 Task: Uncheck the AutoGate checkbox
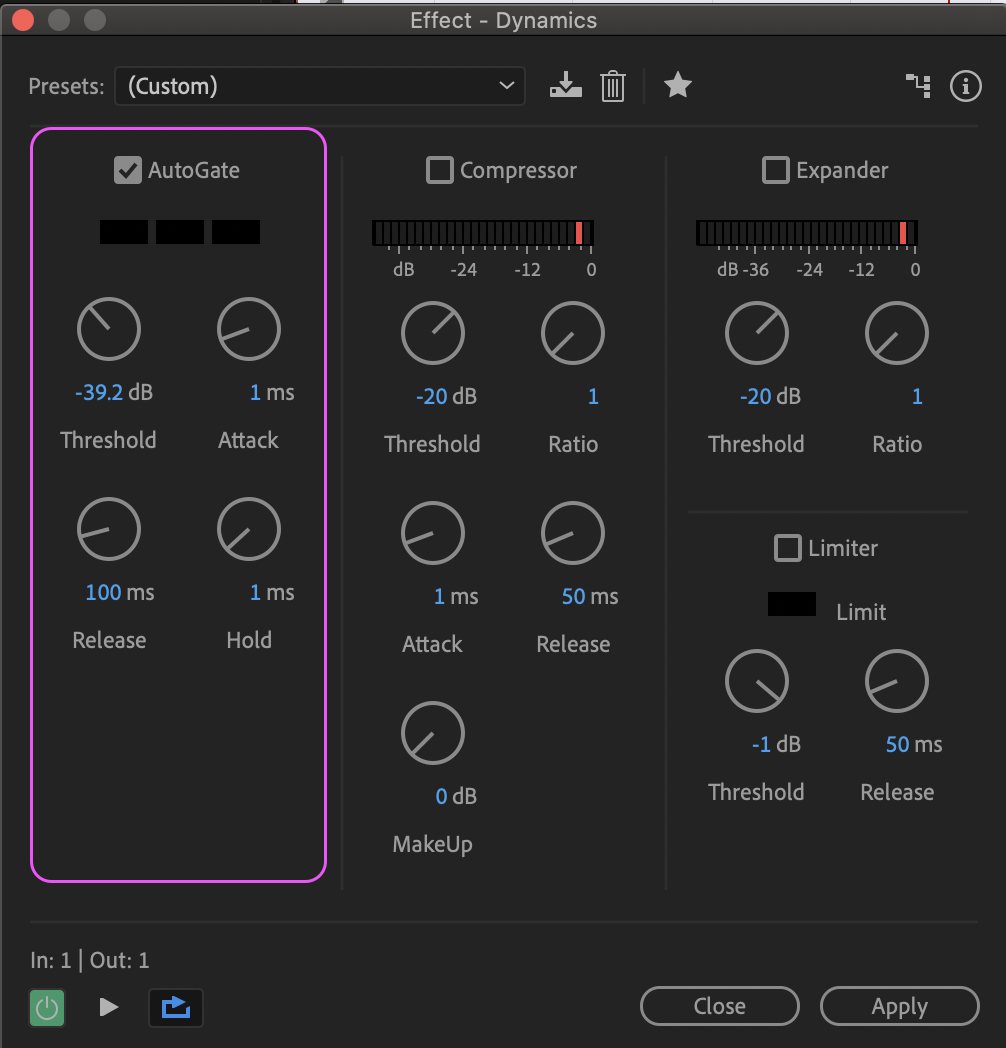pyautogui.click(x=128, y=170)
